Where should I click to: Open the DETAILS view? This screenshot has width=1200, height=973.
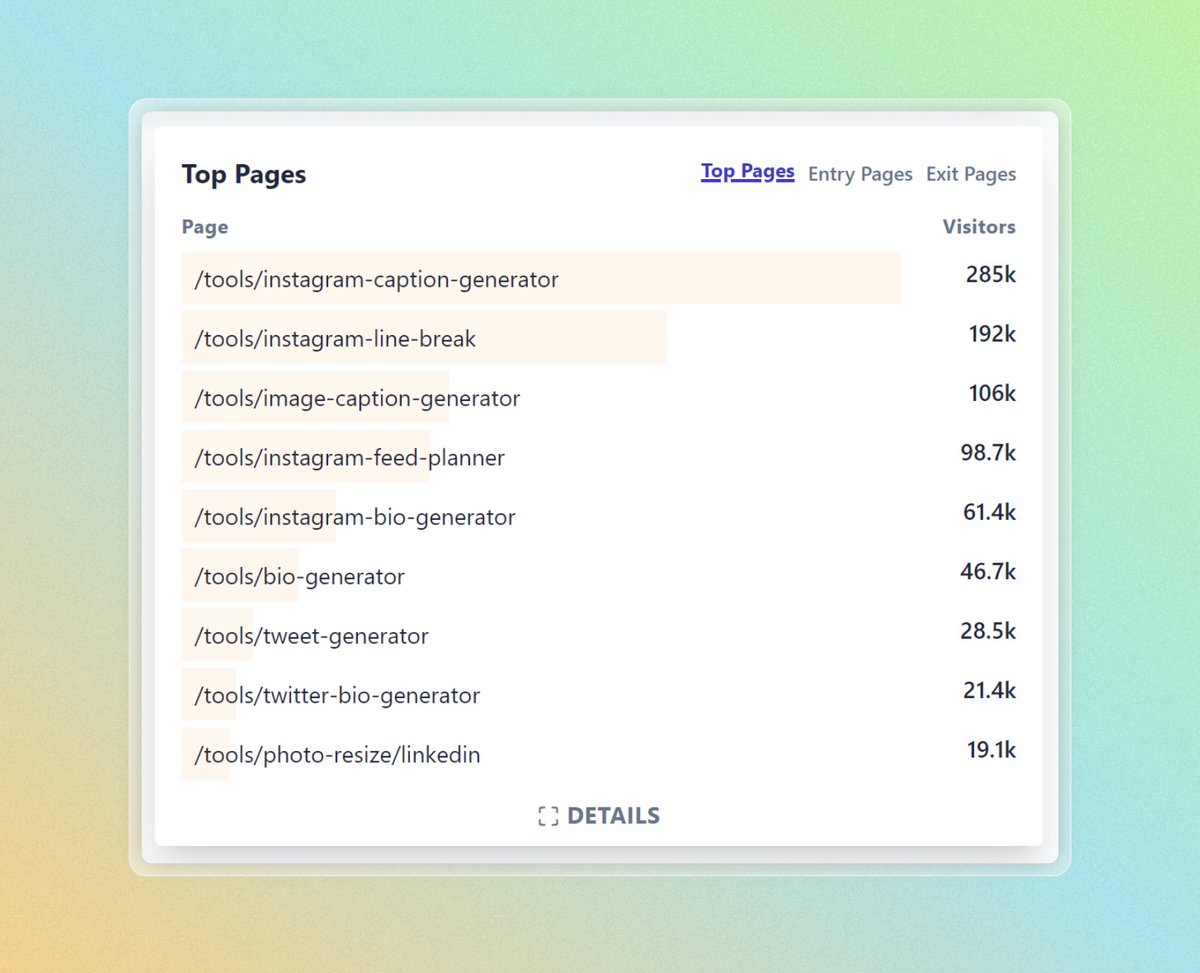[x=599, y=816]
